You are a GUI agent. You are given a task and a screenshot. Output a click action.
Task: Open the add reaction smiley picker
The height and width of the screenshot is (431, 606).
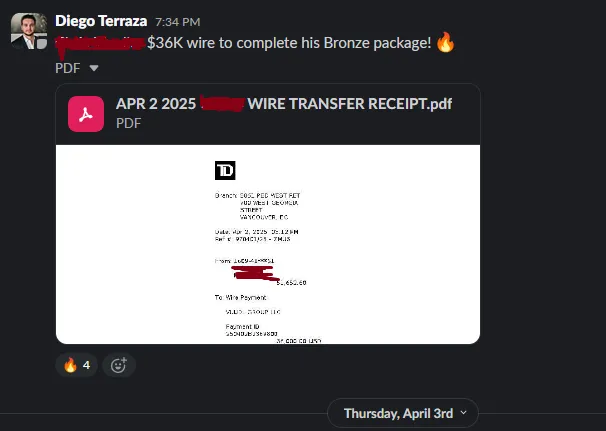click(119, 365)
